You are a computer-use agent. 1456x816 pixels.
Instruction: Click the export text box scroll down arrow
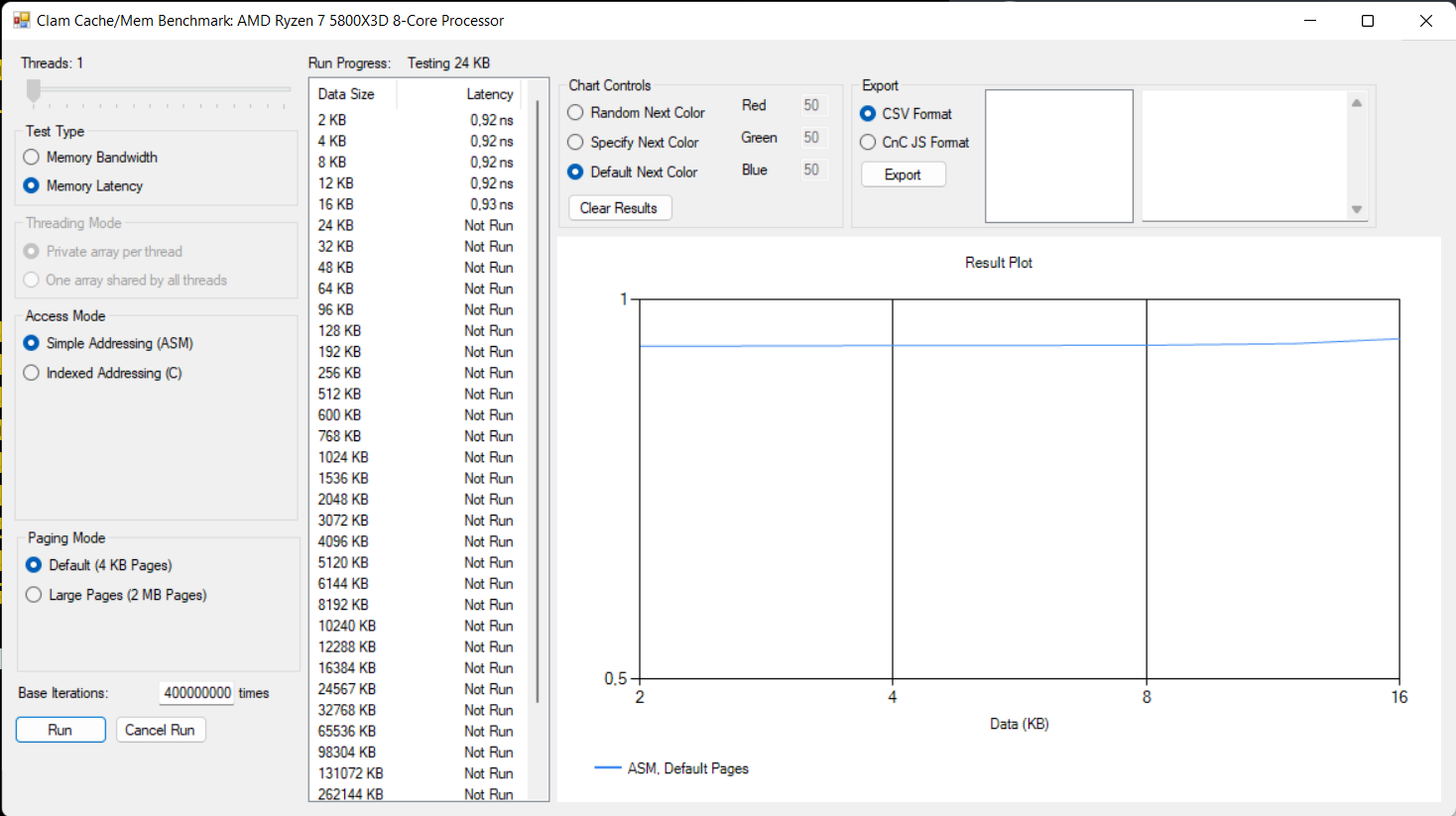1357,209
